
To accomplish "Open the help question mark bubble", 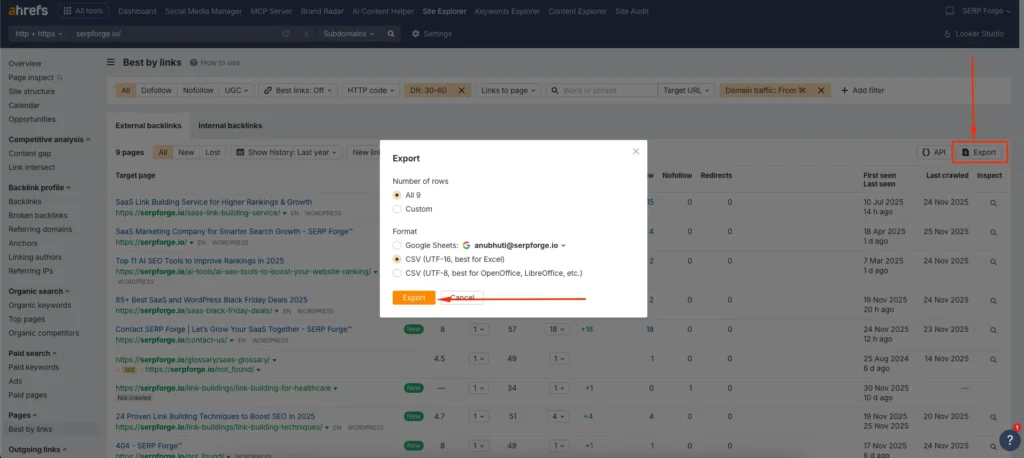I will pyautogui.click(x=1008, y=440).
